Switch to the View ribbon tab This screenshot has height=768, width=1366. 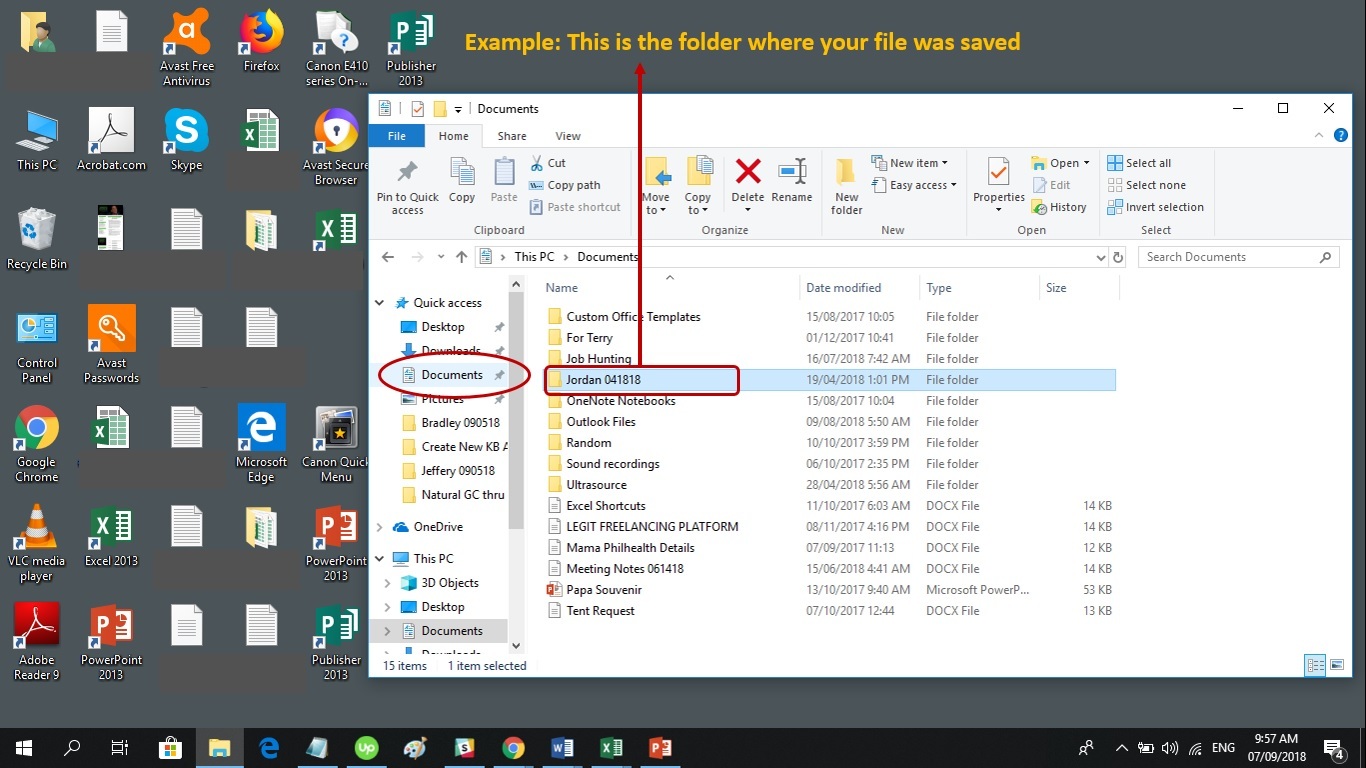click(568, 135)
